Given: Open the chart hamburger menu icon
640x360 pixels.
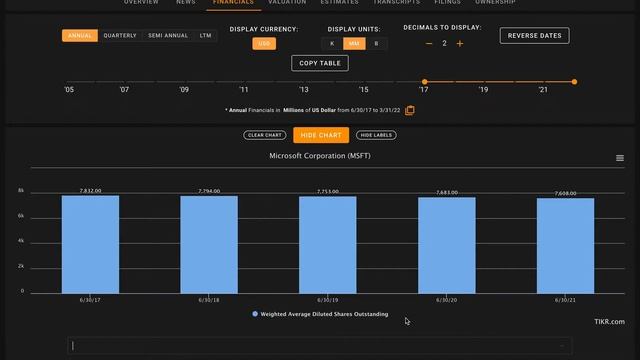Looking at the screenshot, I should (620, 158).
